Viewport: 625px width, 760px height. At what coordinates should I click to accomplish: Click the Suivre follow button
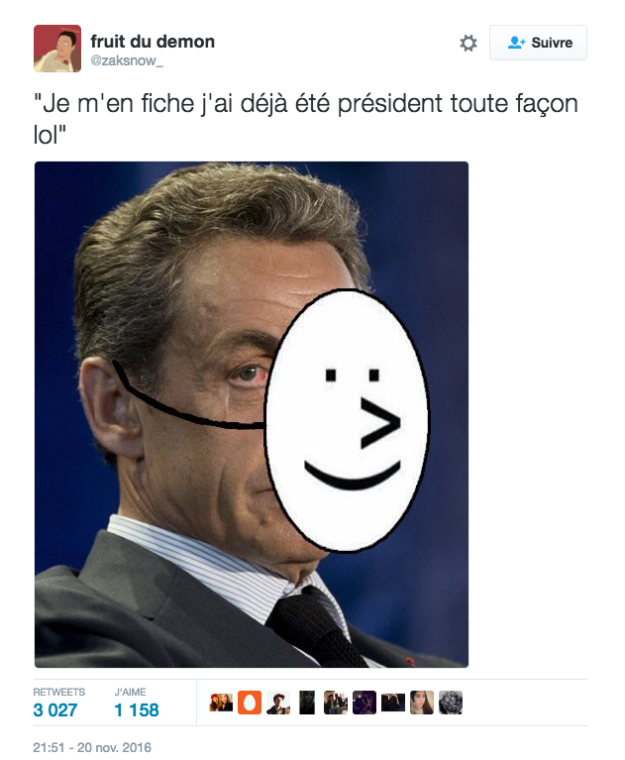coord(538,43)
